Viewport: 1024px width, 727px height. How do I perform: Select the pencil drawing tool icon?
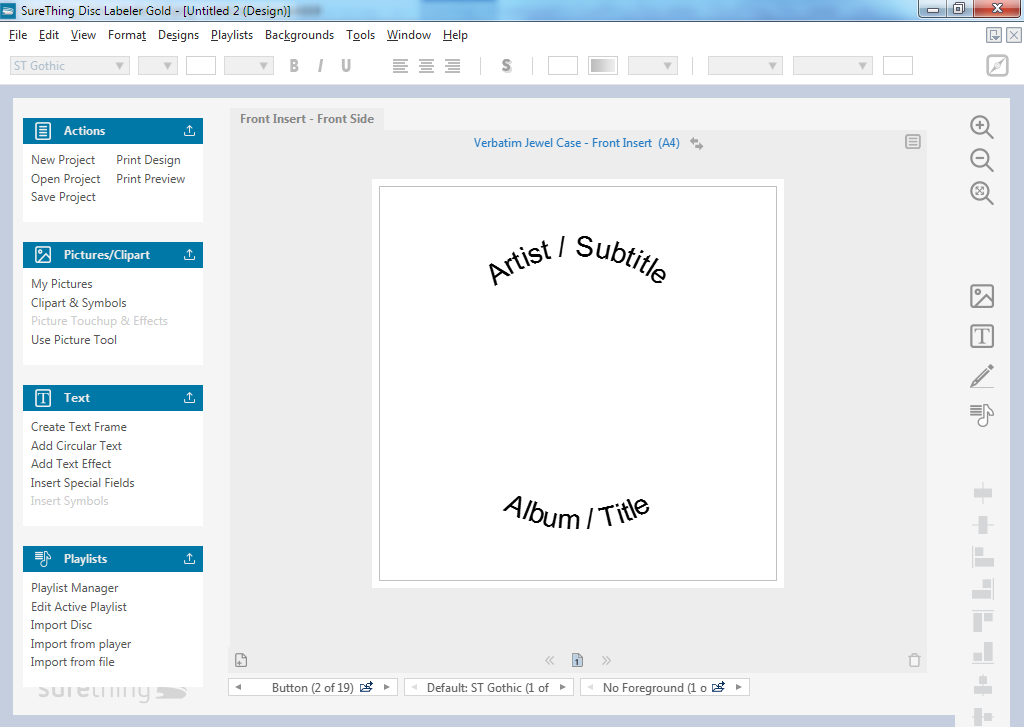[x=982, y=376]
